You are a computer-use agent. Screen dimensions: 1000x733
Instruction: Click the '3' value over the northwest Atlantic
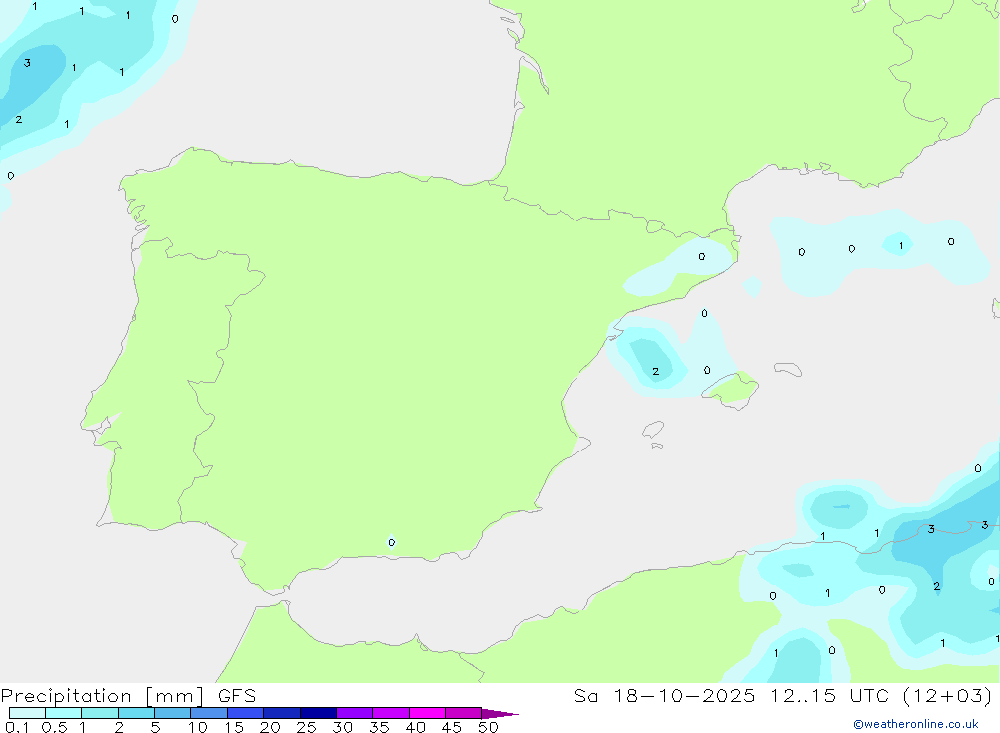(27, 63)
